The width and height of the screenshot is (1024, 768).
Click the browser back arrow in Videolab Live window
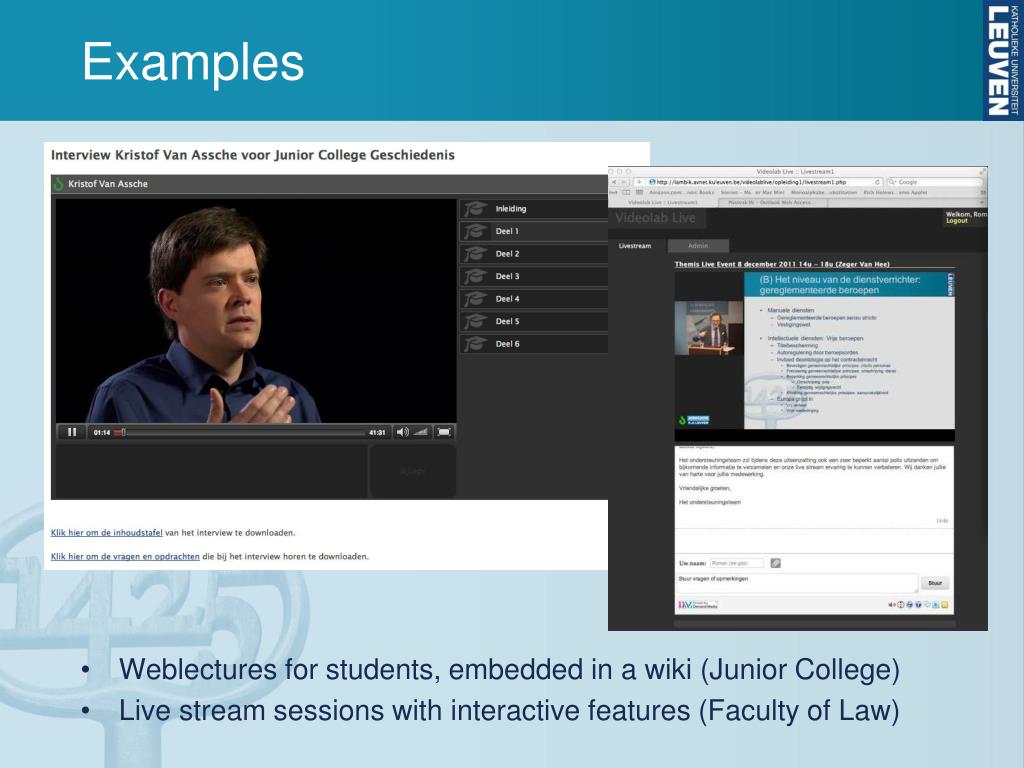coord(615,182)
